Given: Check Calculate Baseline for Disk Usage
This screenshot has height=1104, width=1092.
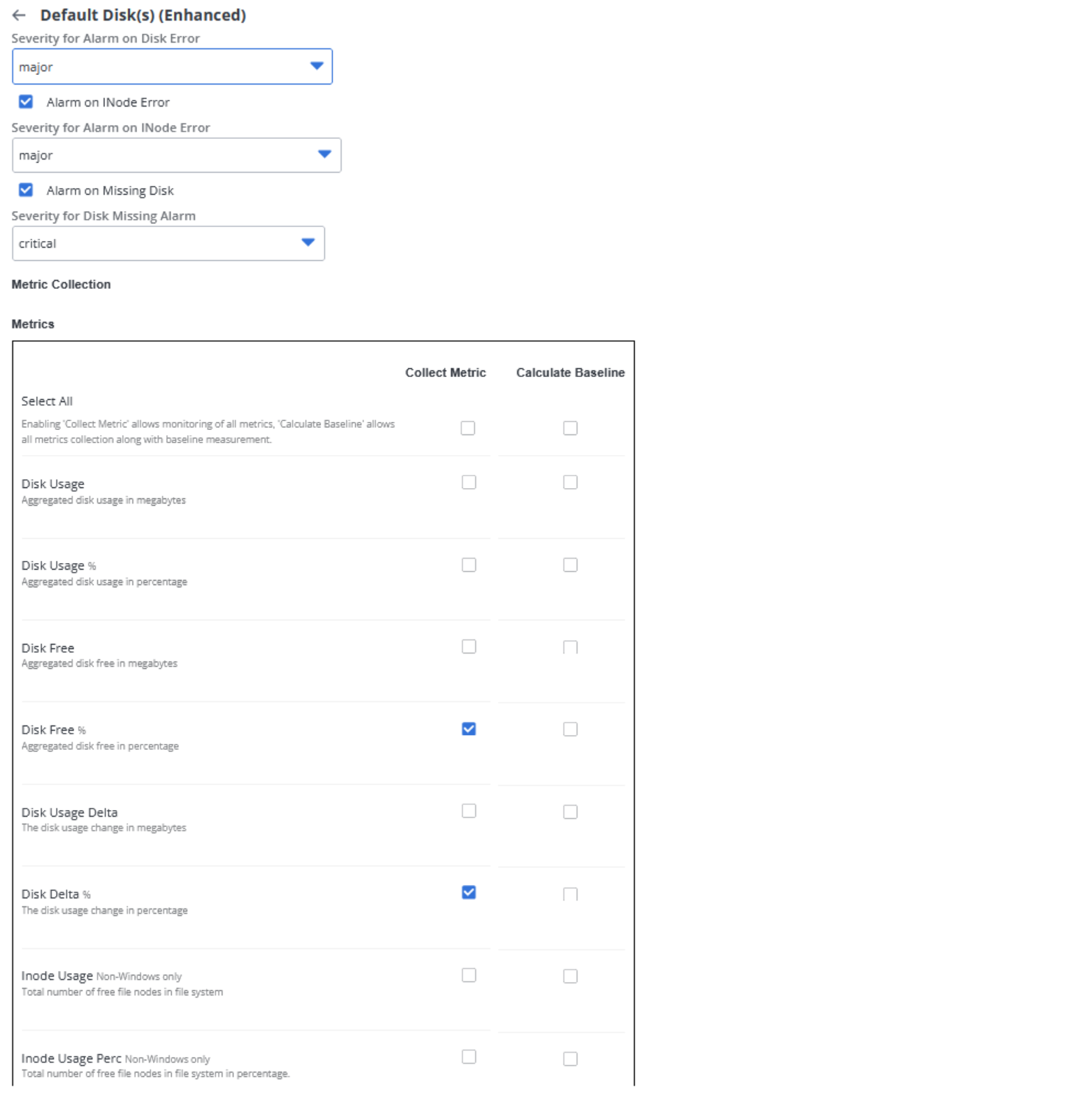Looking at the screenshot, I should [x=570, y=482].
